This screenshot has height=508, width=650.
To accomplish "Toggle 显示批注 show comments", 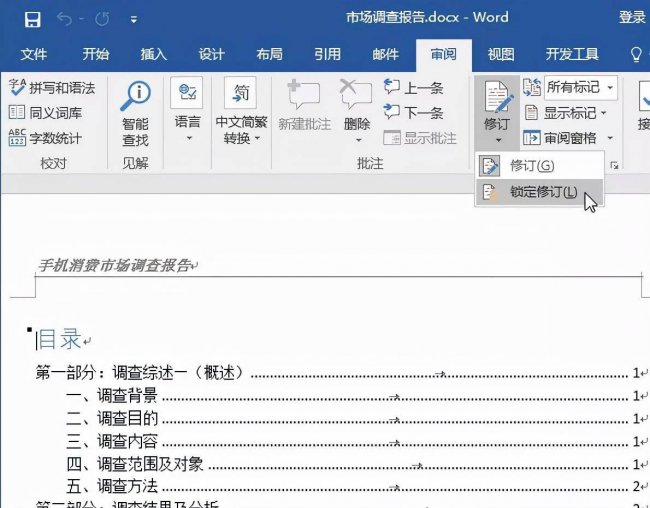I will pyautogui.click(x=420, y=138).
